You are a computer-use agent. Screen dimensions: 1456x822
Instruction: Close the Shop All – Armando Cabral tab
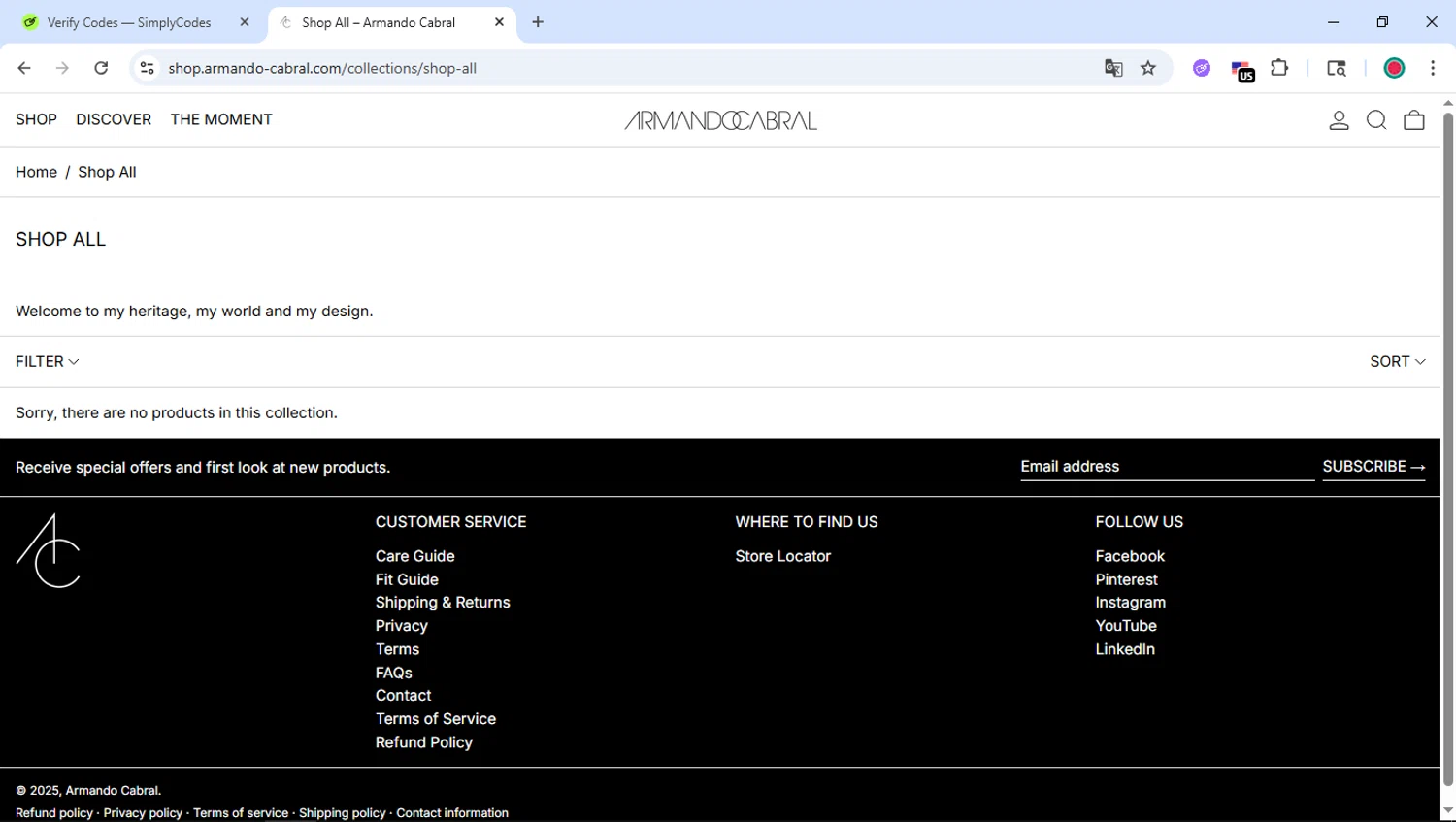point(499,22)
